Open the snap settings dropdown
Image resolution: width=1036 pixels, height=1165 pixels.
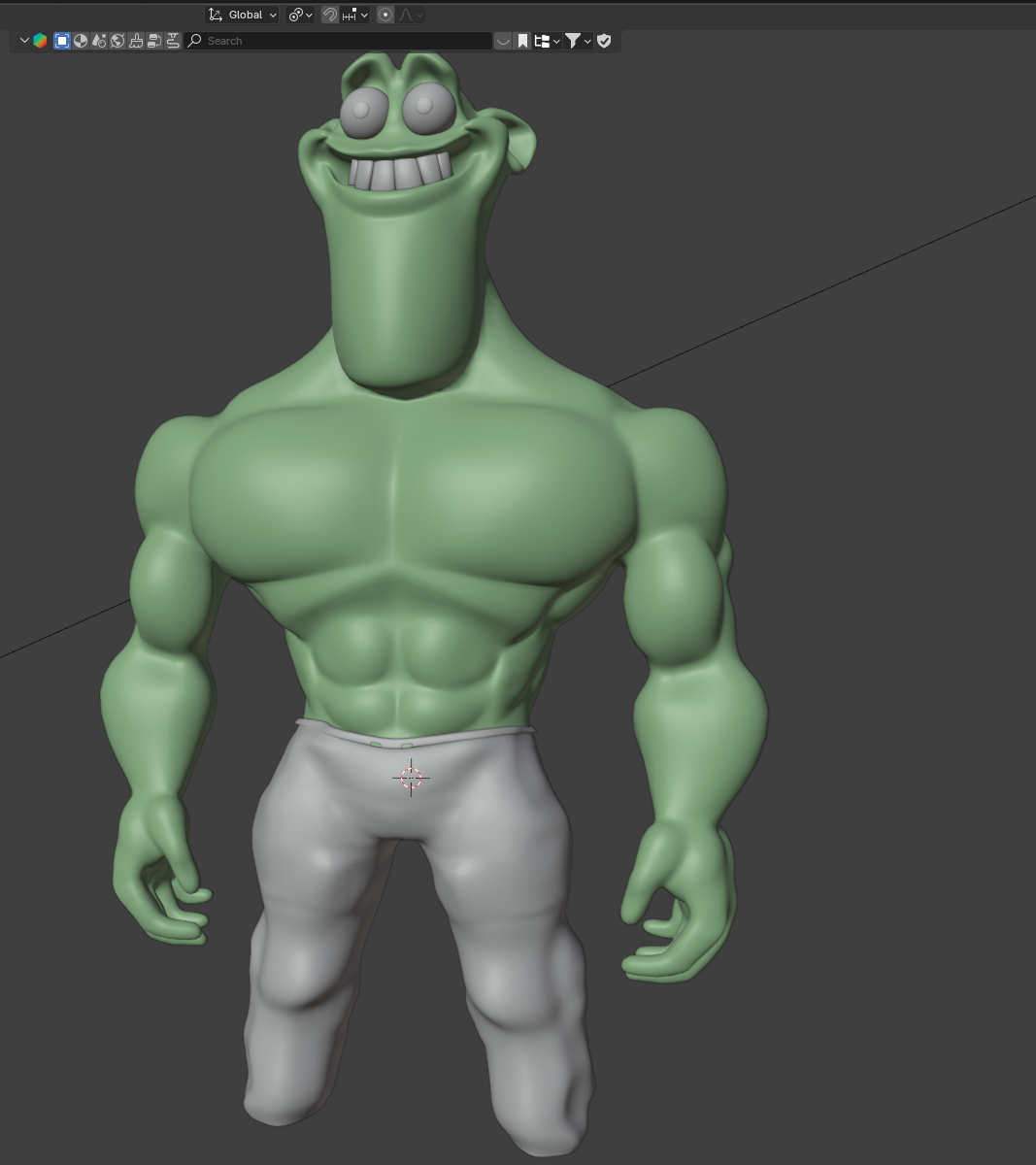[x=355, y=15]
